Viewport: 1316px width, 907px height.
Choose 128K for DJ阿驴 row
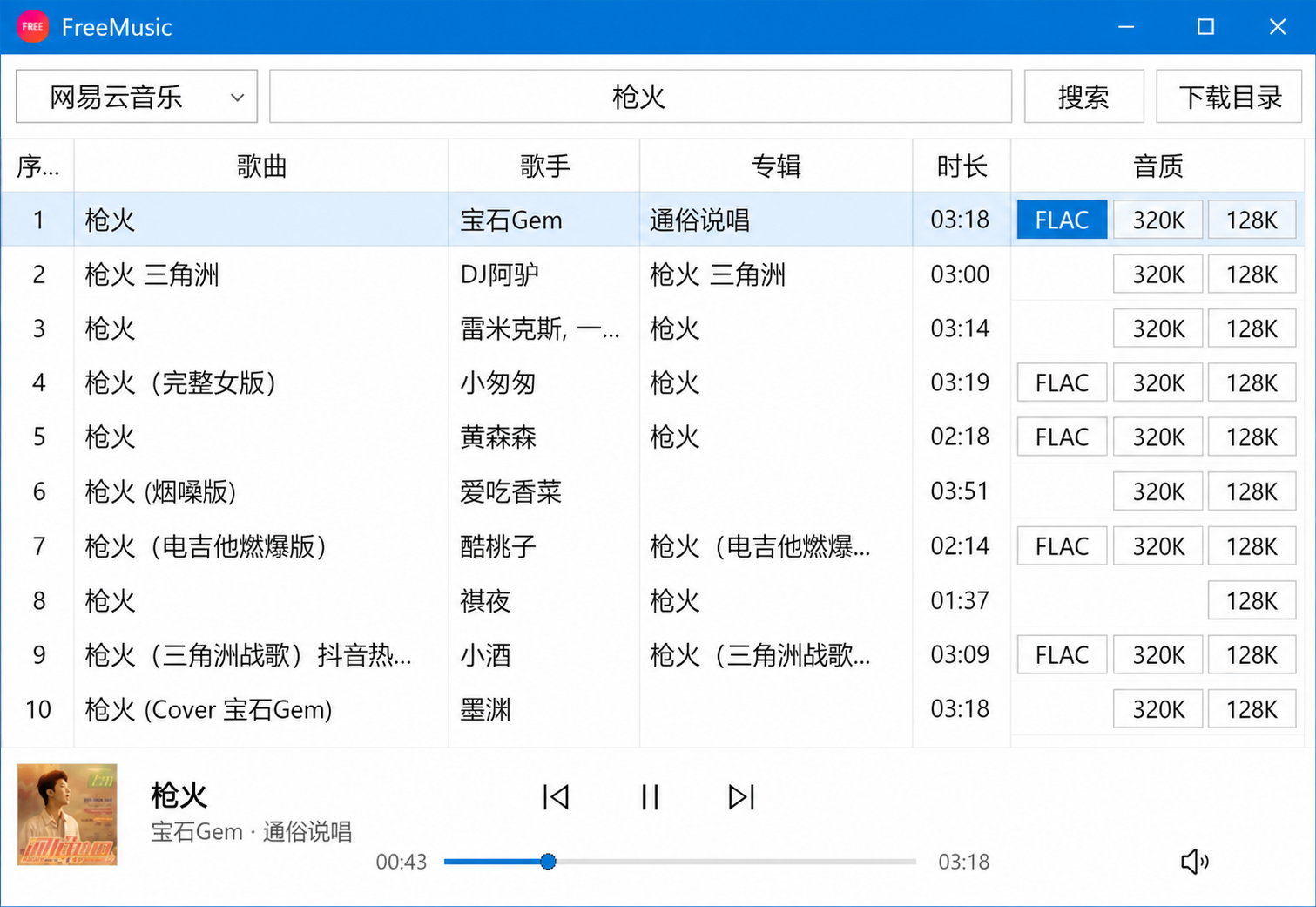(x=1252, y=274)
